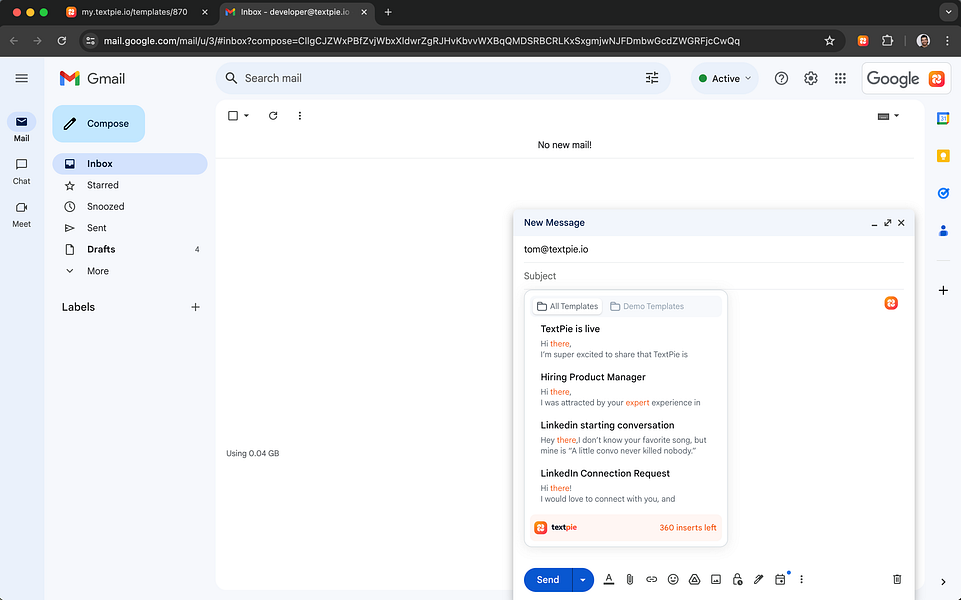Open the insert link icon
The image size is (961, 600).
(x=651, y=579)
